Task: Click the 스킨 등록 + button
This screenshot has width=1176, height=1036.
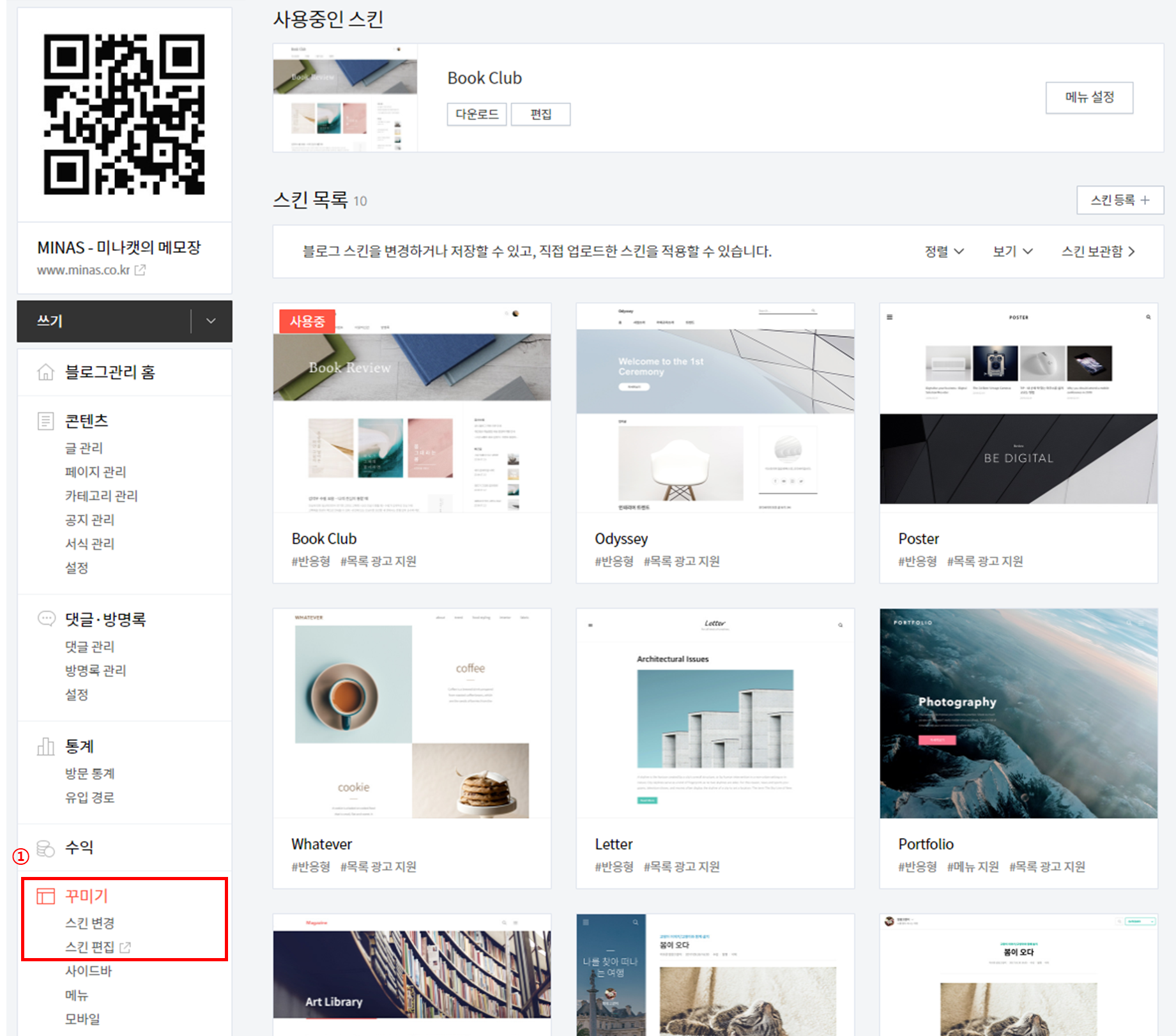Action: [x=1120, y=201]
